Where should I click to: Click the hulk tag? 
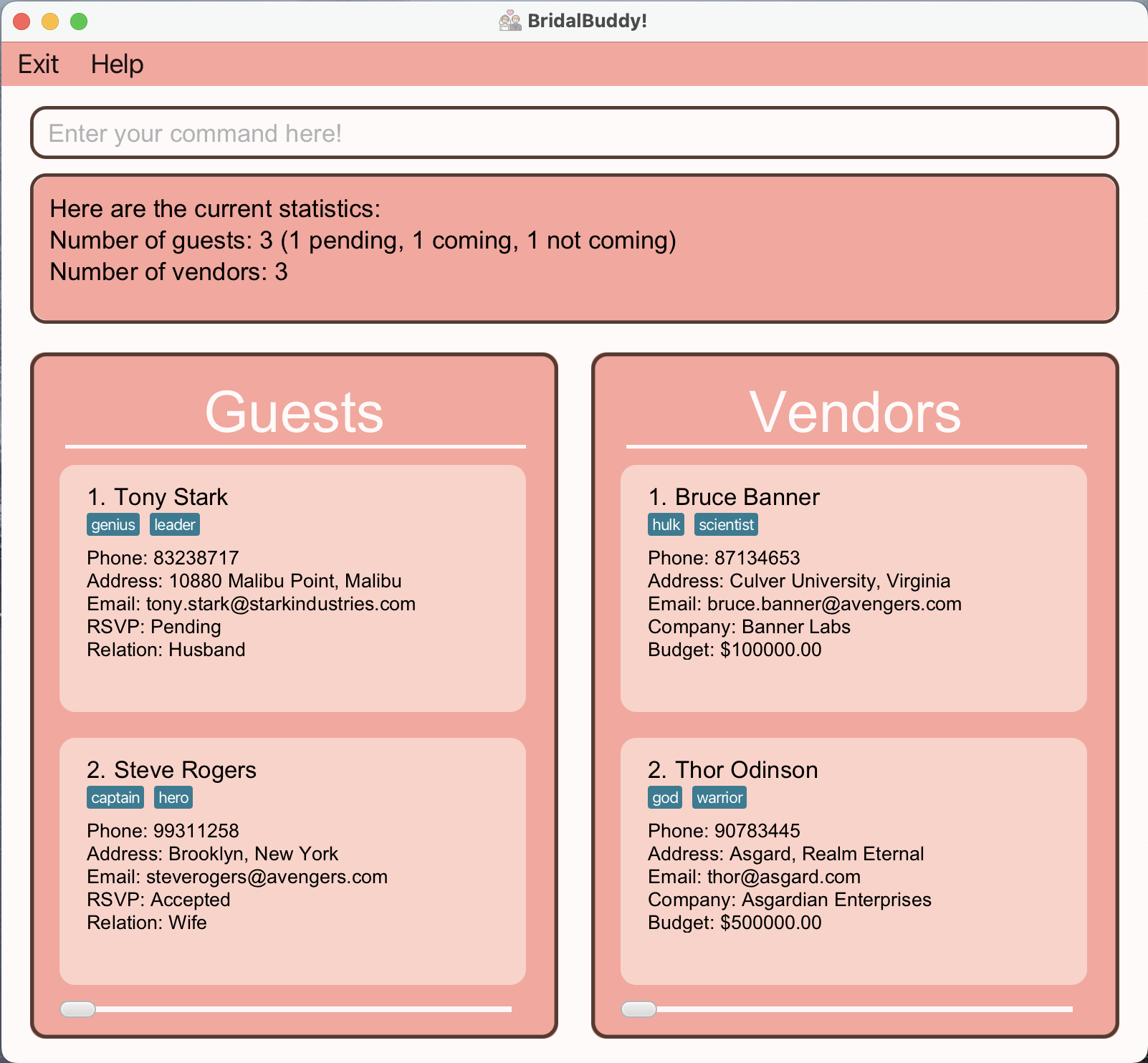(x=666, y=525)
